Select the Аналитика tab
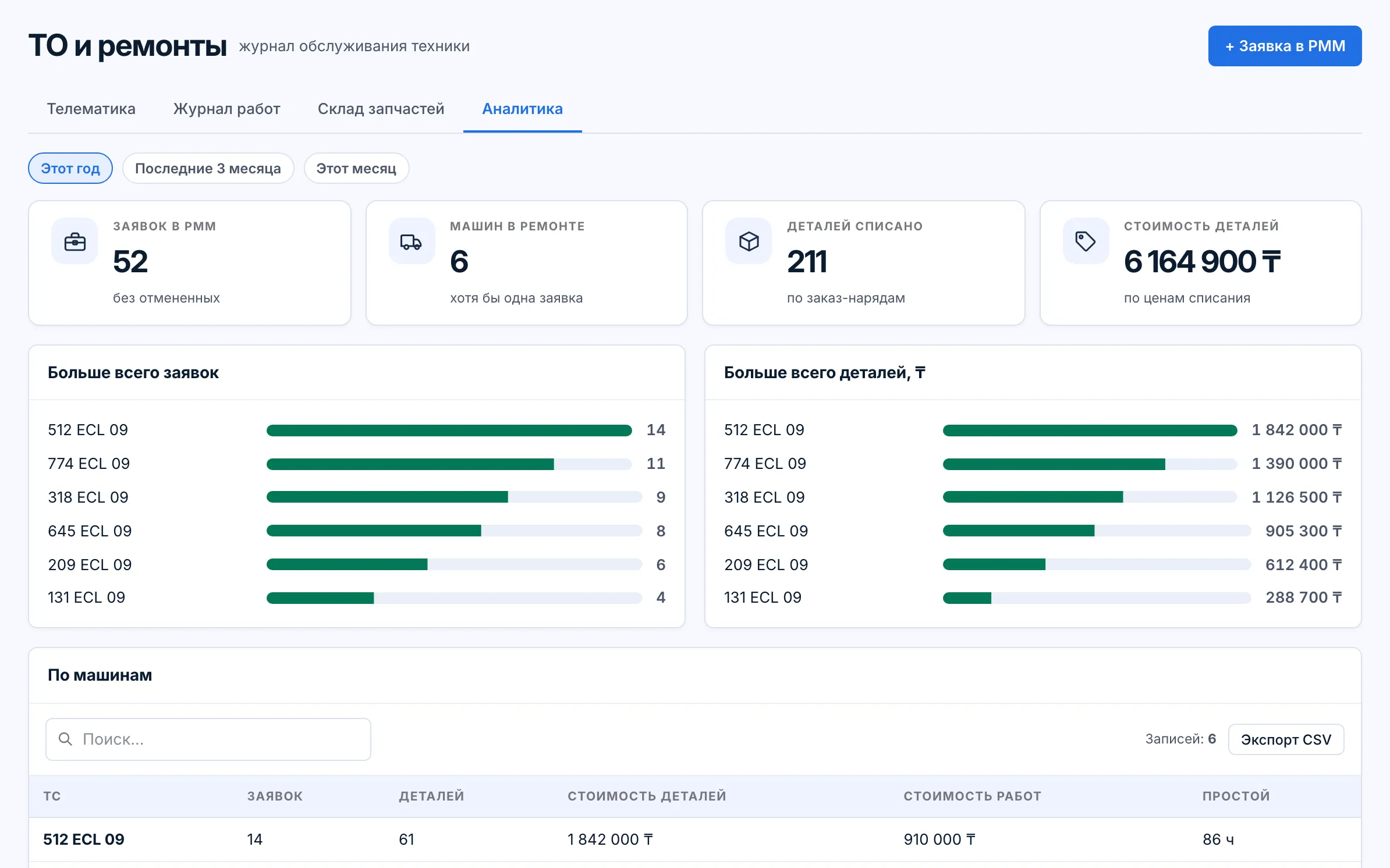Image resolution: width=1390 pixels, height=868 pixels. click(523, 109)
